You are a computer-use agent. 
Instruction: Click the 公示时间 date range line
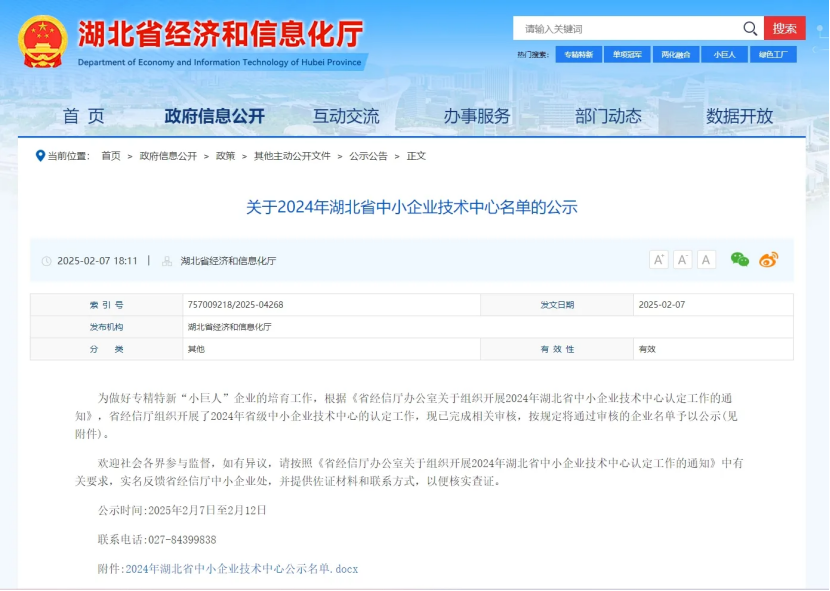[182, 511]
